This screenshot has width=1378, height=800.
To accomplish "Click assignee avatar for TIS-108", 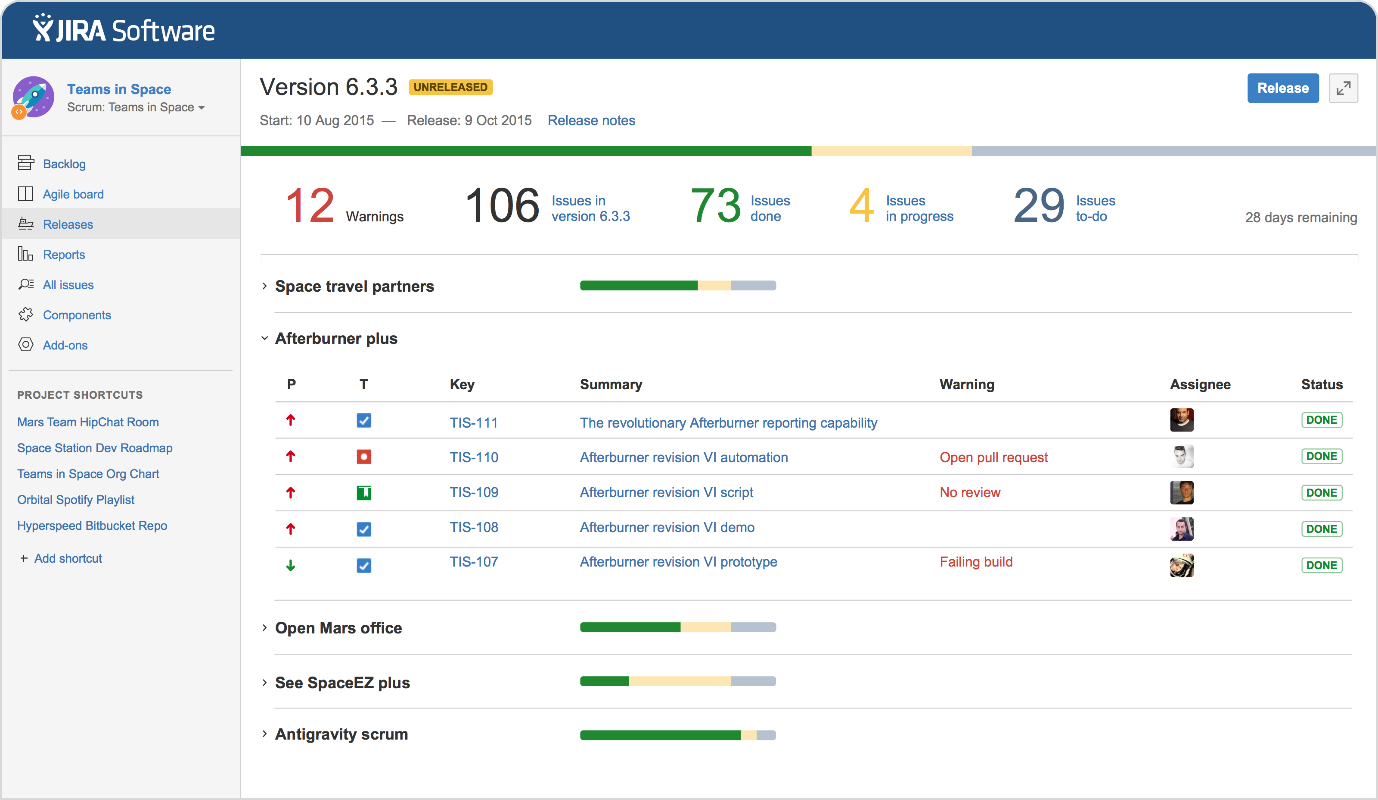I will 1182,529.
